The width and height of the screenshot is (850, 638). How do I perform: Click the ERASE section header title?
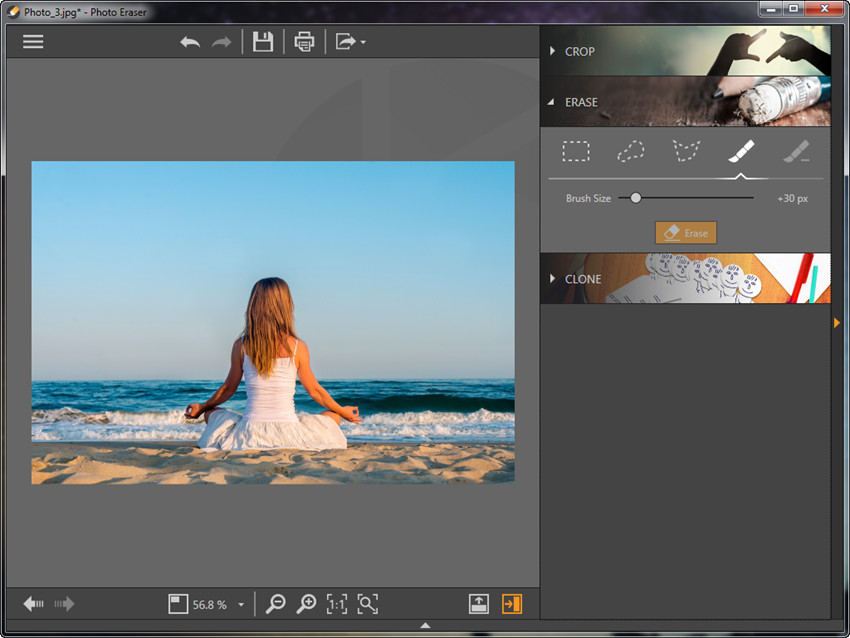(581, 102)
